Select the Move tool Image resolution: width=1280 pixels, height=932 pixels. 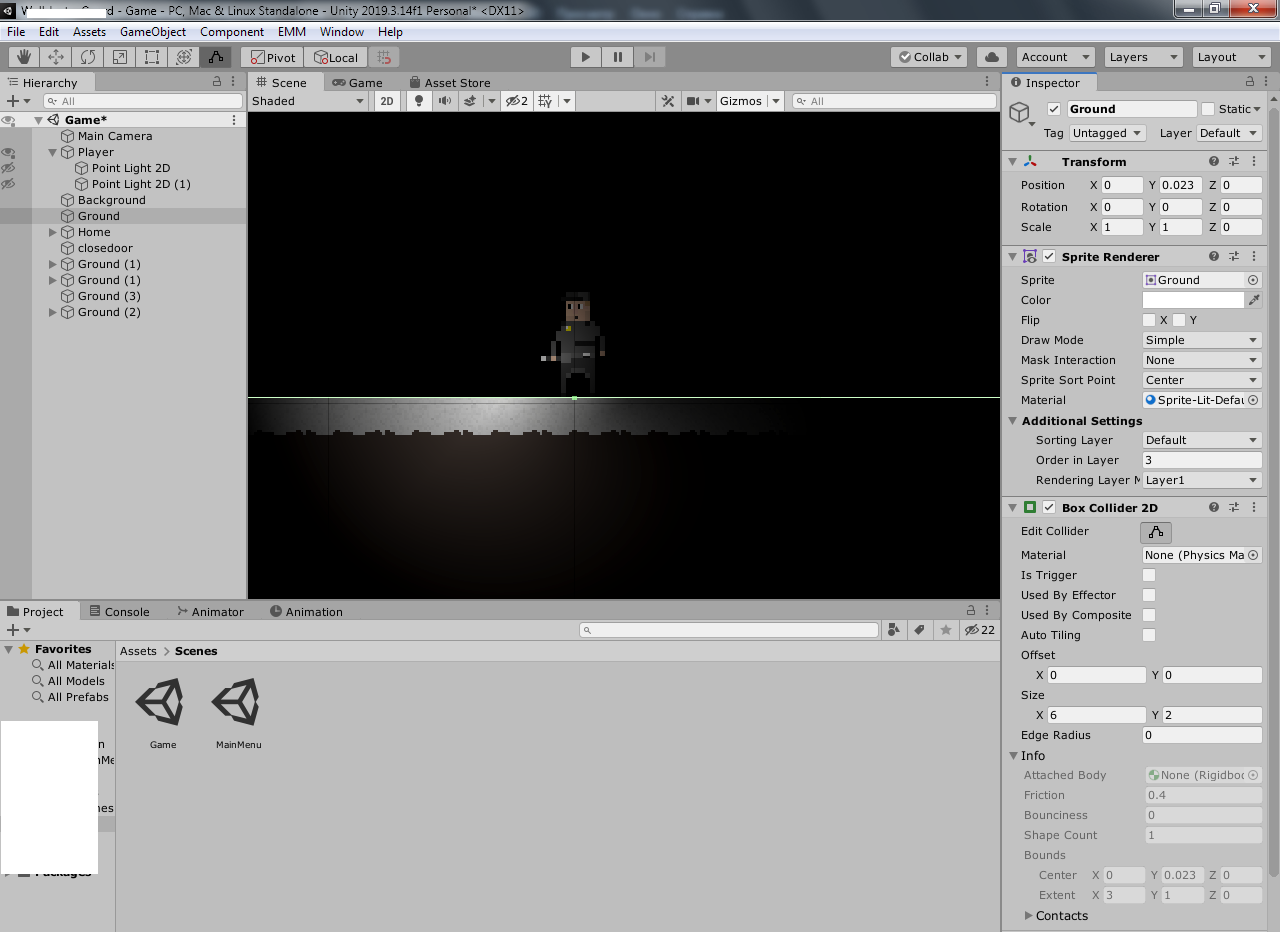pyautogui.click(x=56, y=57)
